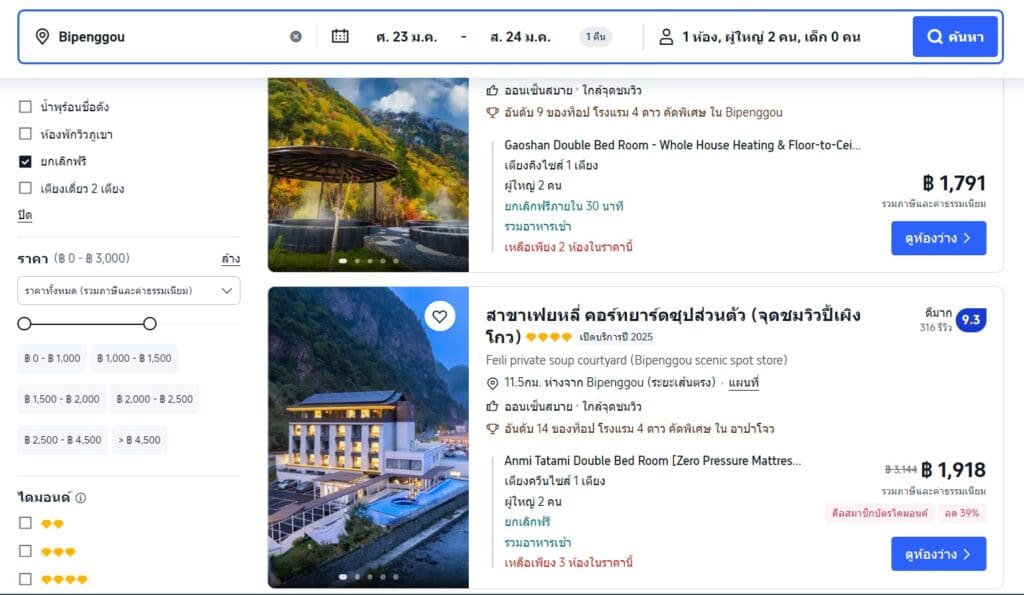Uncheck the ยกเลิกฟรี filter
The height and width of the screenshot is (595, 1024).
click(x=25, y=161)
